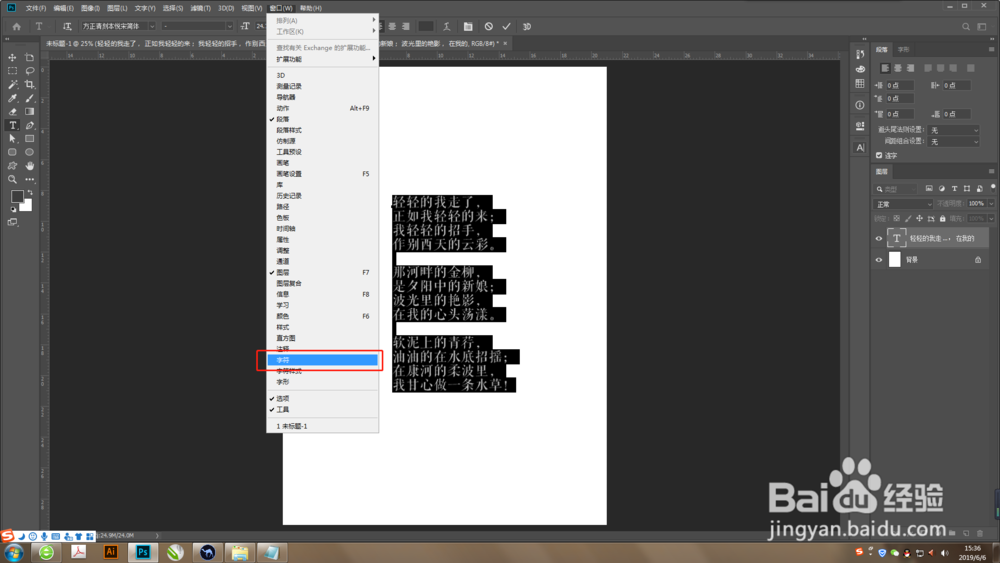The image size is (1000, 563).
Task: Select the Lasso tool
Action: [29, 71]
